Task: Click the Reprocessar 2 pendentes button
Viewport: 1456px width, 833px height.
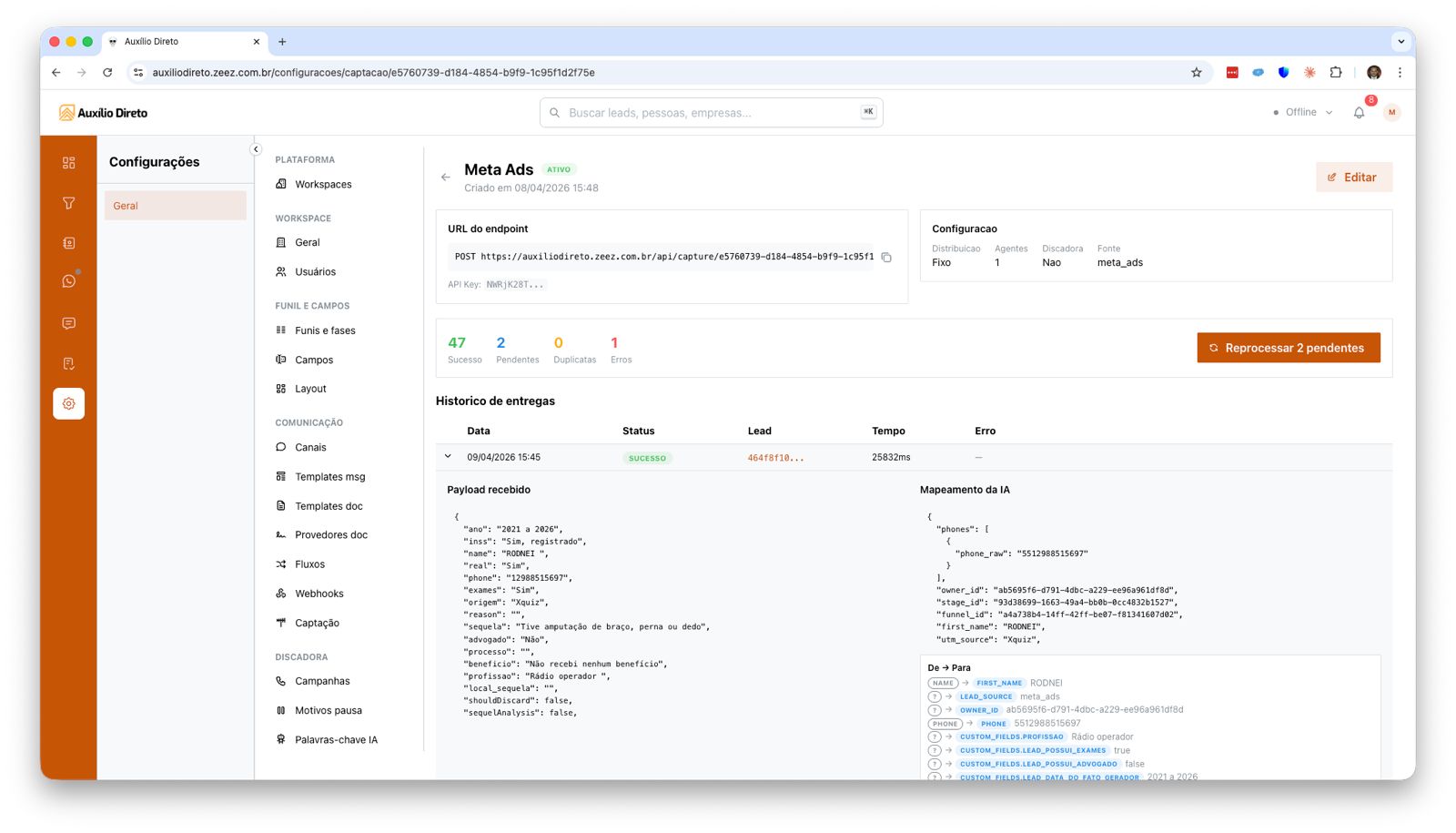Action: point(1288,347)
